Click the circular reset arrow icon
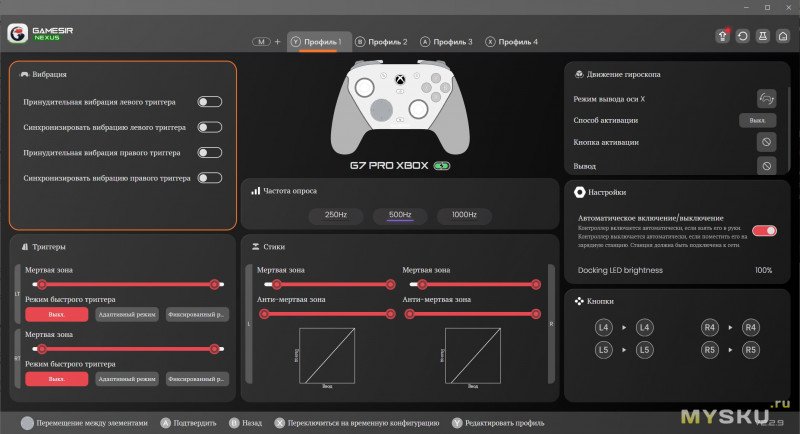The width and height of the screenshot is (800, 434). [x=743, y=35]
